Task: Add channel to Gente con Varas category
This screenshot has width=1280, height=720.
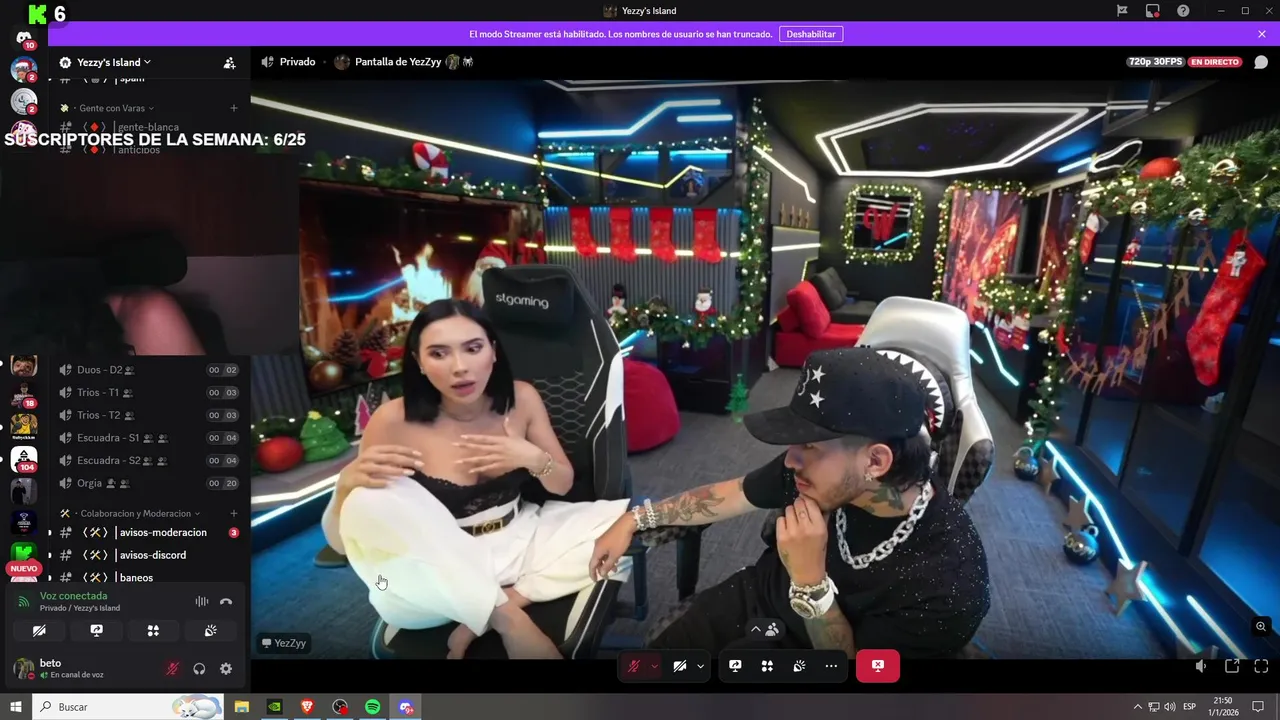Action: point(234,108)
